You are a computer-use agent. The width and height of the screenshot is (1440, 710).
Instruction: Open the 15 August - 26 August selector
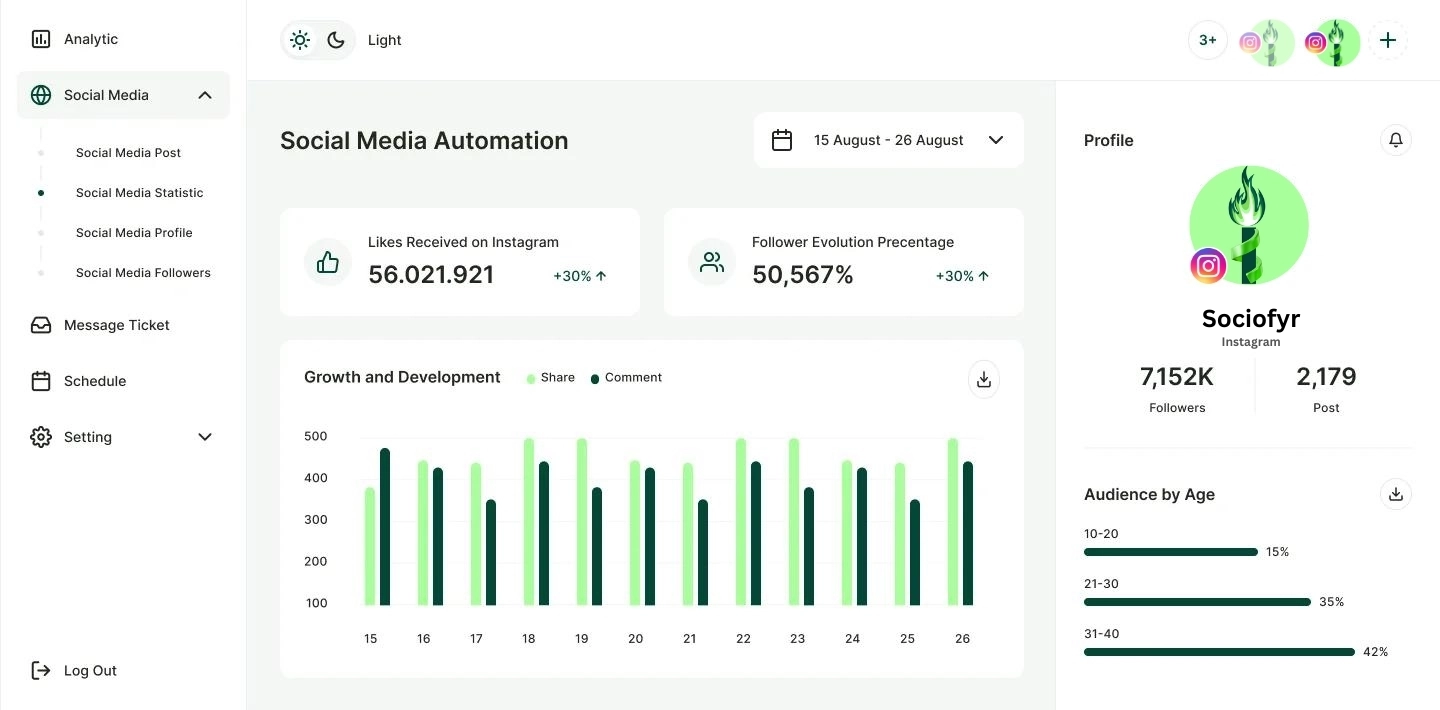pyautogui.click(x=889, y=140)
